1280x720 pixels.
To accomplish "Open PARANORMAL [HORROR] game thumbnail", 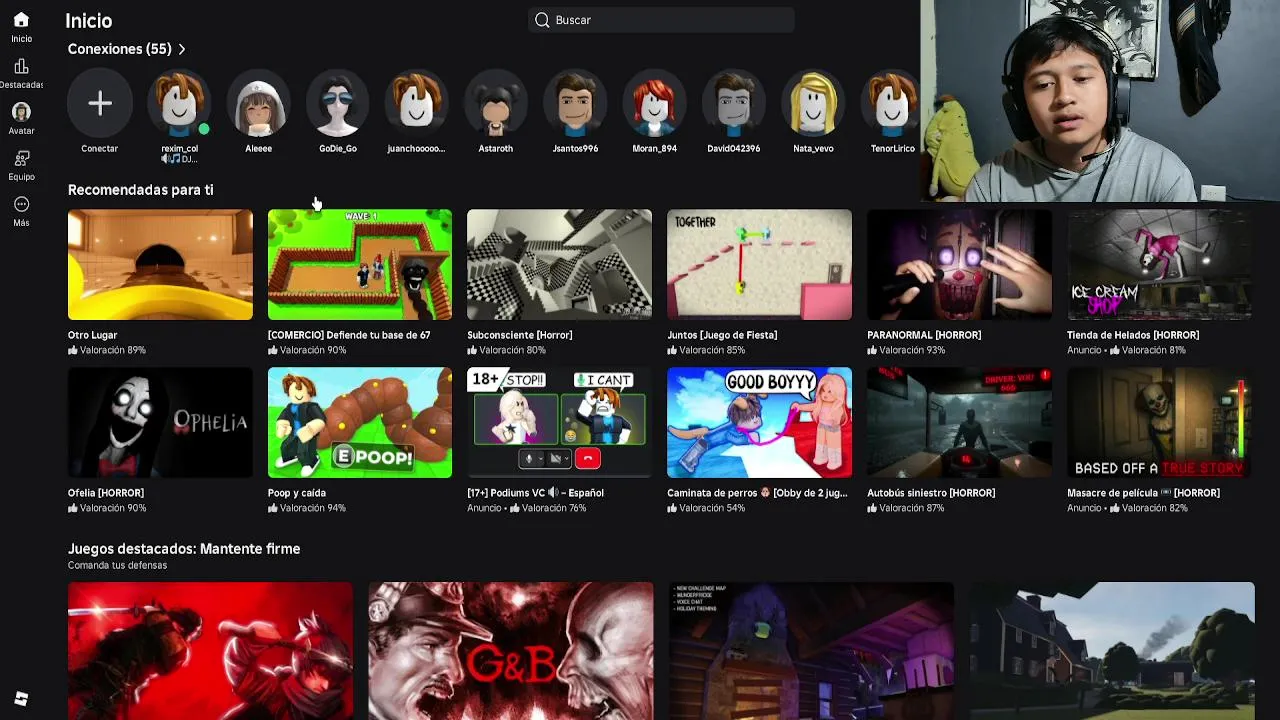I will coord(959,265).
